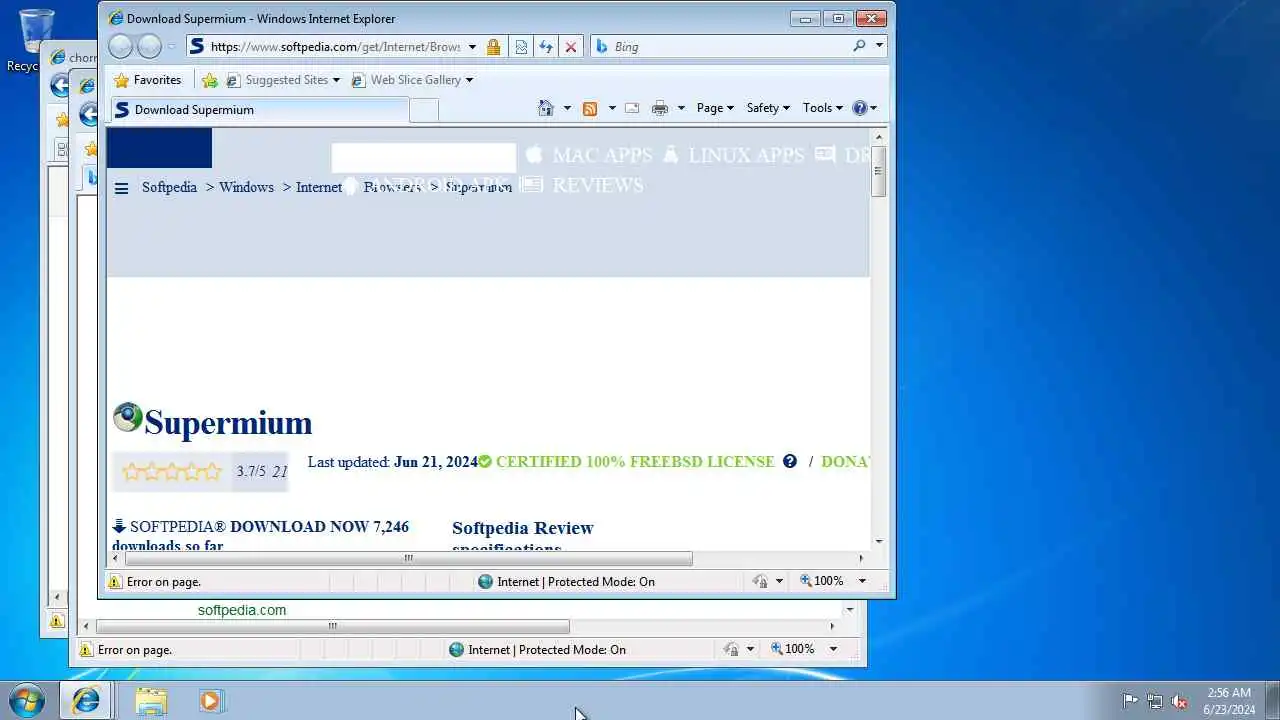Click Internet Explorer taskbar icon

click(86, 701)
